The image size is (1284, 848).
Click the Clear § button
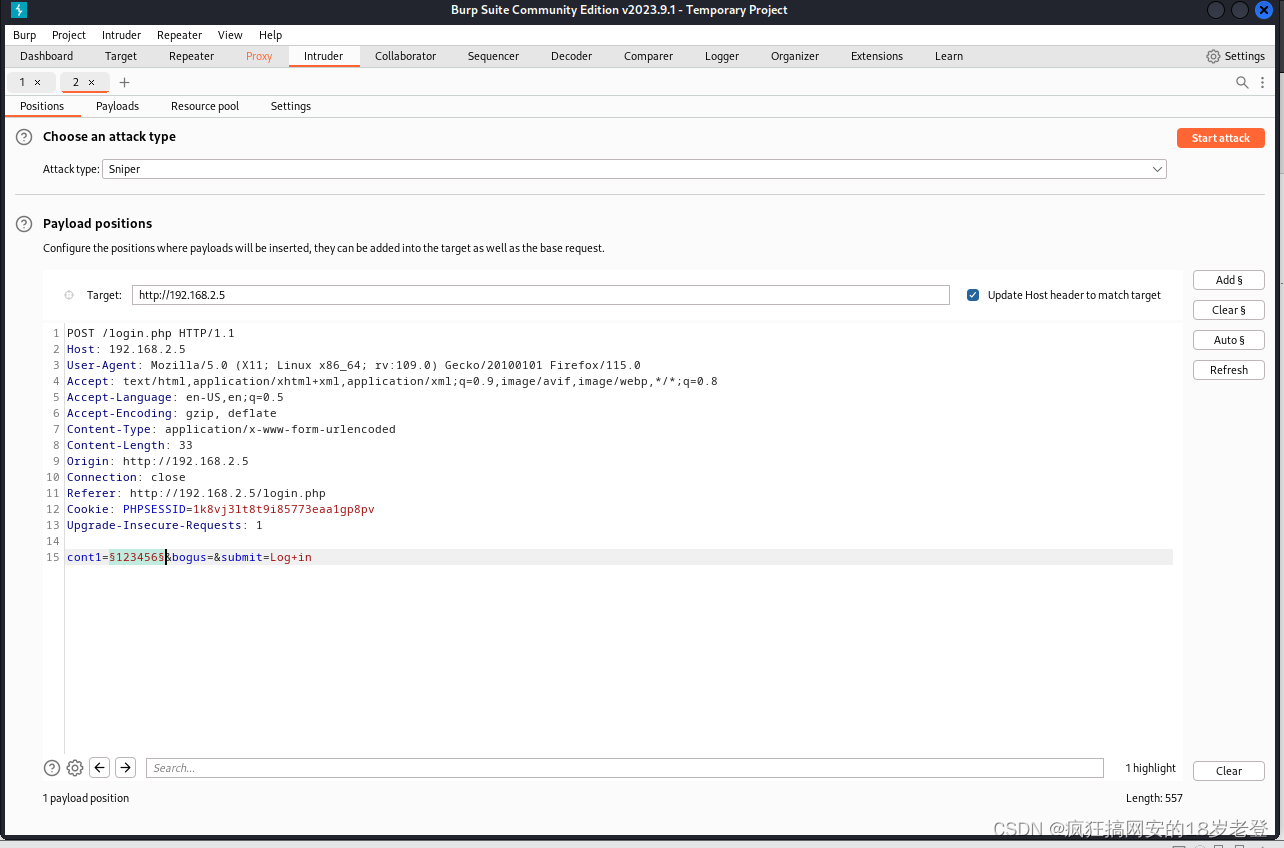1229,310
